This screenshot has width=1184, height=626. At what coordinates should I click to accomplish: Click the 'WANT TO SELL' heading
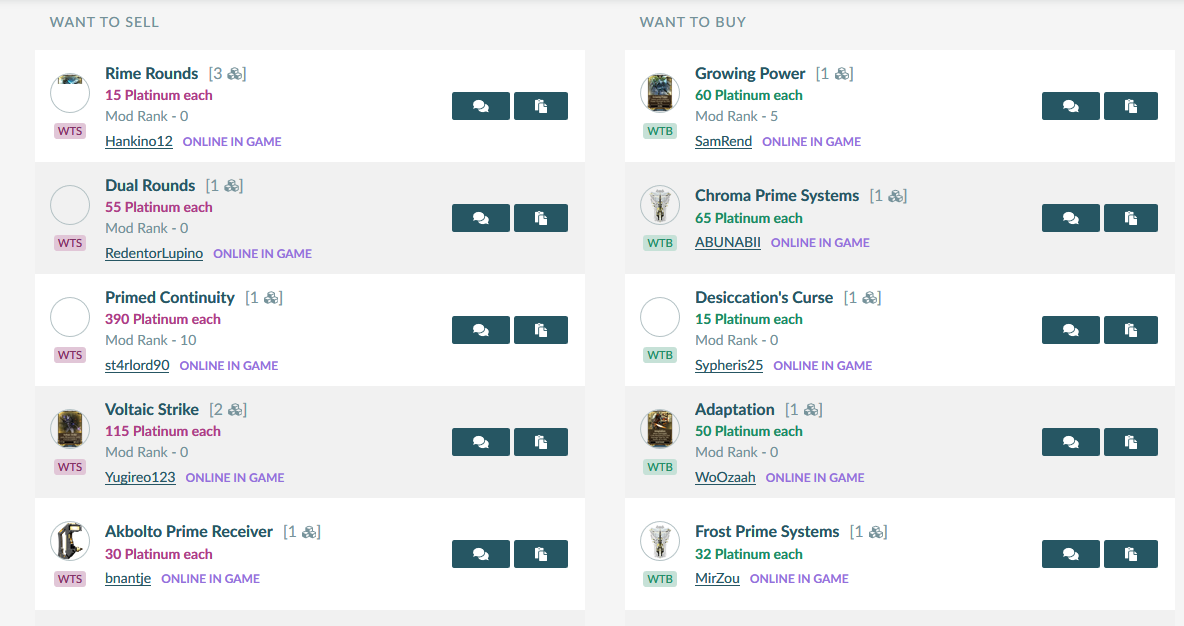(x=104, y=23)
